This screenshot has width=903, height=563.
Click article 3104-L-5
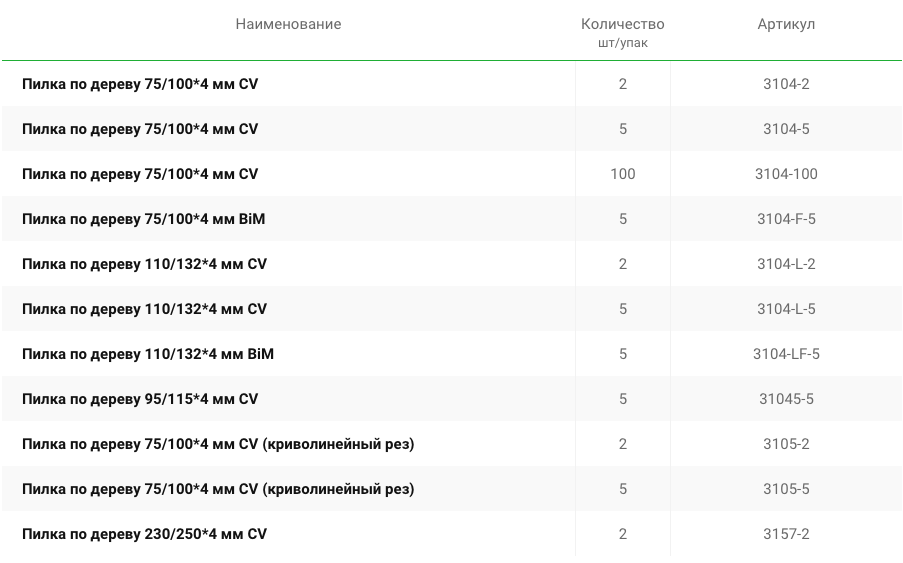pyautogui.click(x=786, y=309)
